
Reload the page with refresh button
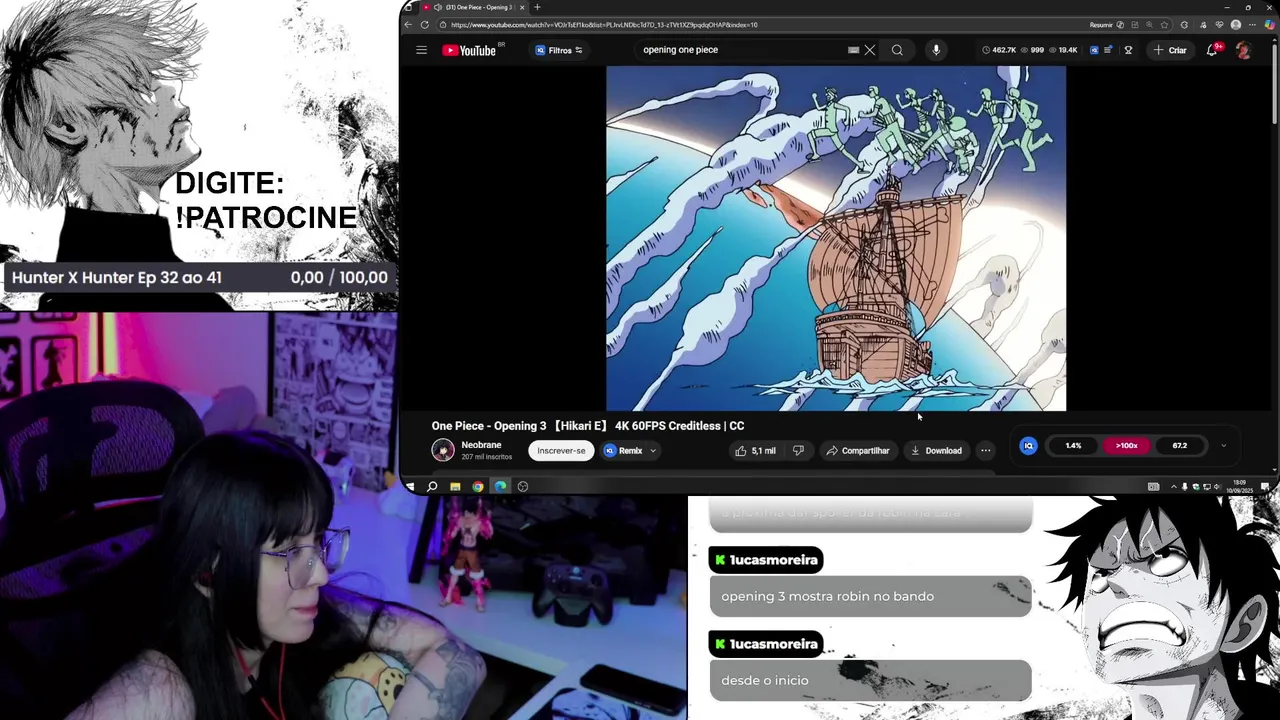[424, 25]
